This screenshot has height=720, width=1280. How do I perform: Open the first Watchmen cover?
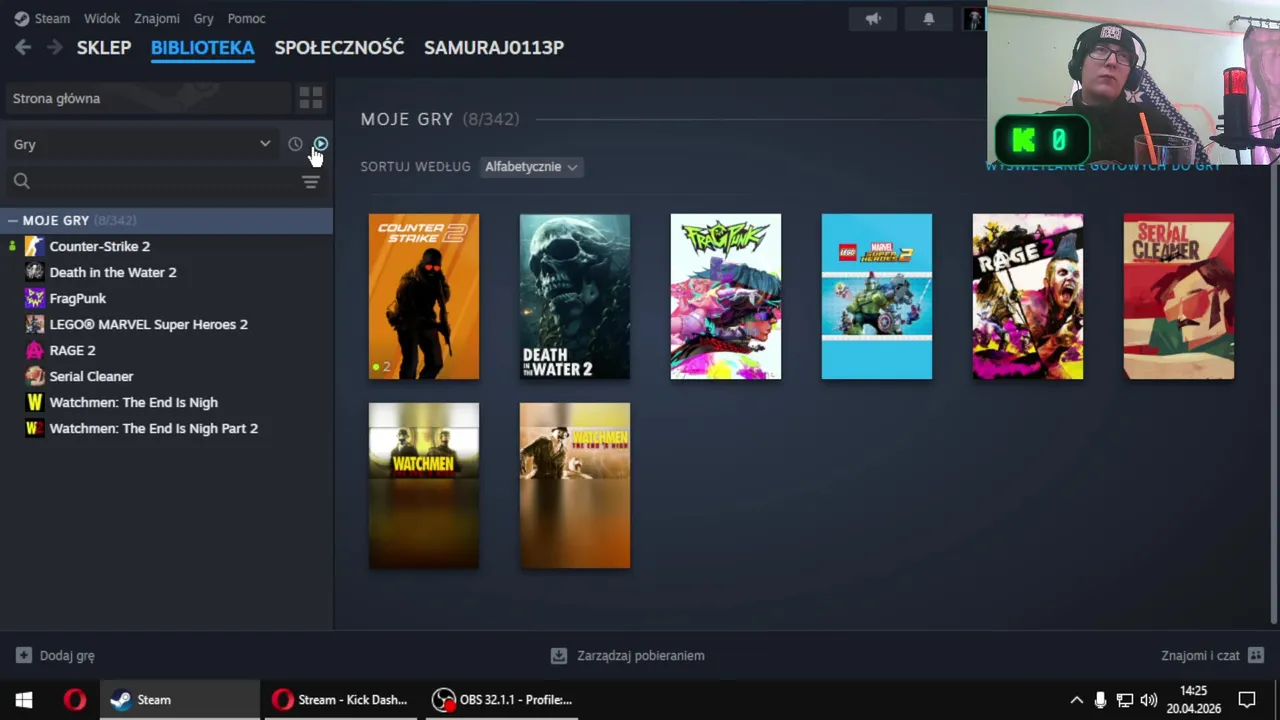tap(424, 486)
